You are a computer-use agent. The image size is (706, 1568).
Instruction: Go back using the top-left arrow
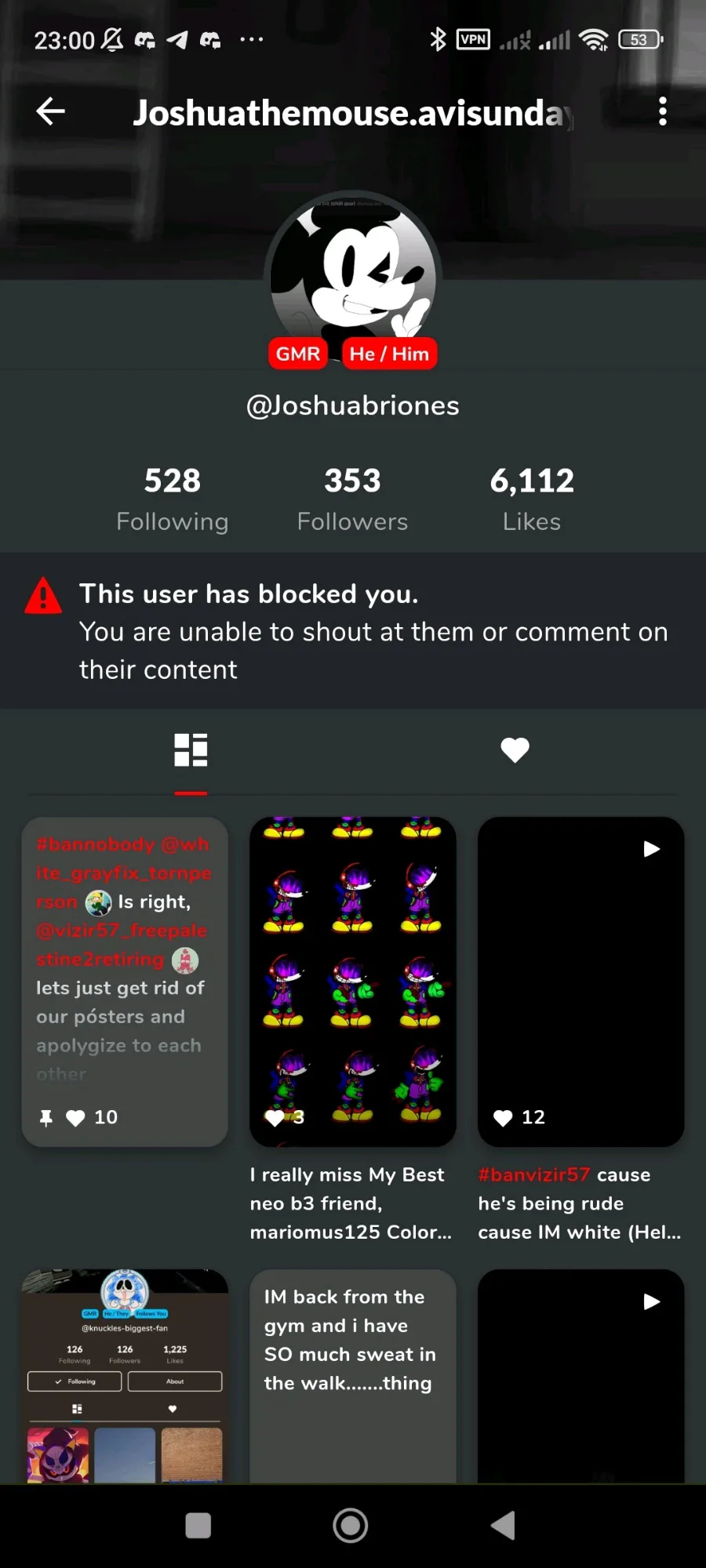click(50, 111)
